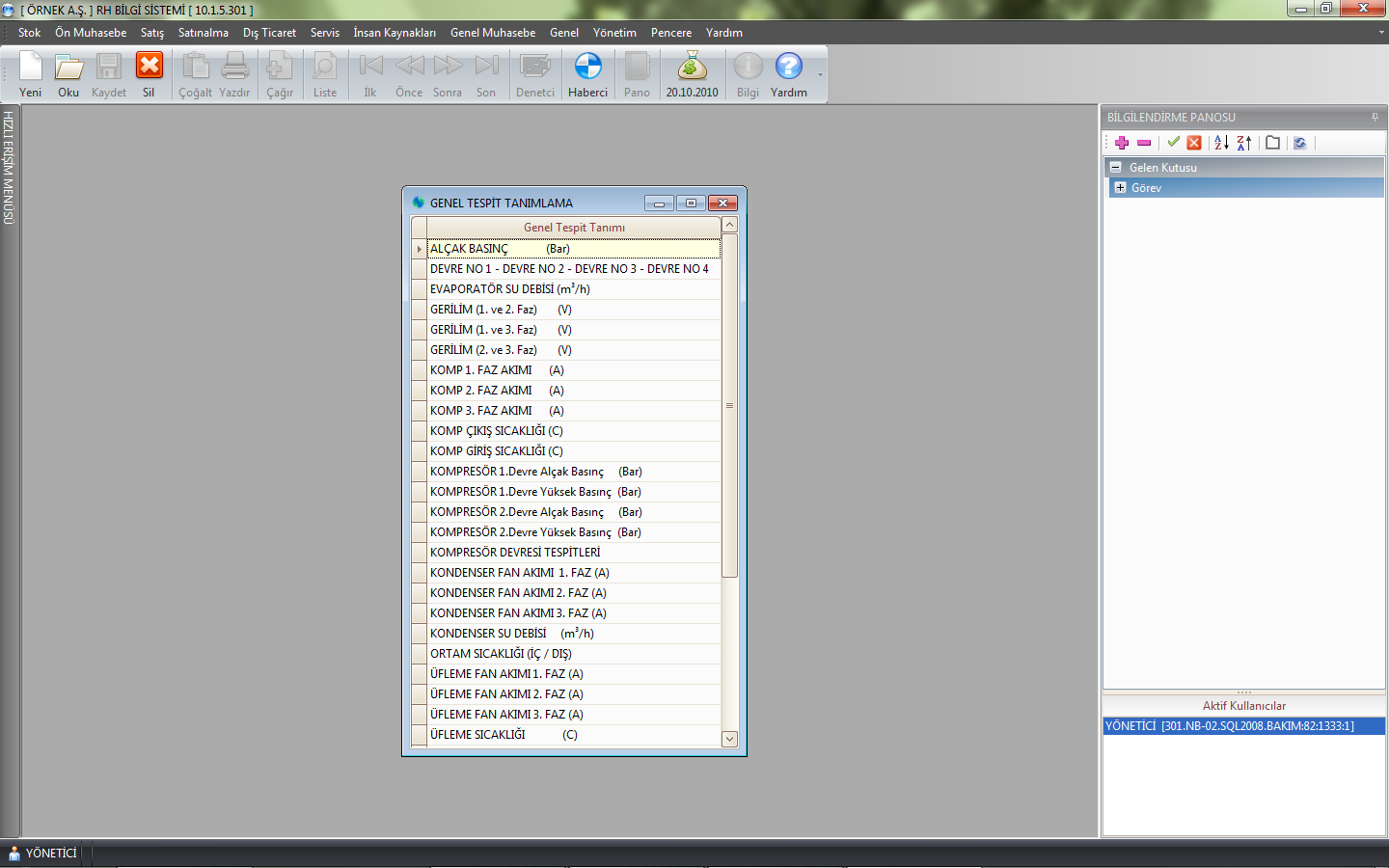Viewport: 1389px width, 868px height.
Task: Collapse the Gelen Kutusu tree node
Action: (x=1116, y=168)
